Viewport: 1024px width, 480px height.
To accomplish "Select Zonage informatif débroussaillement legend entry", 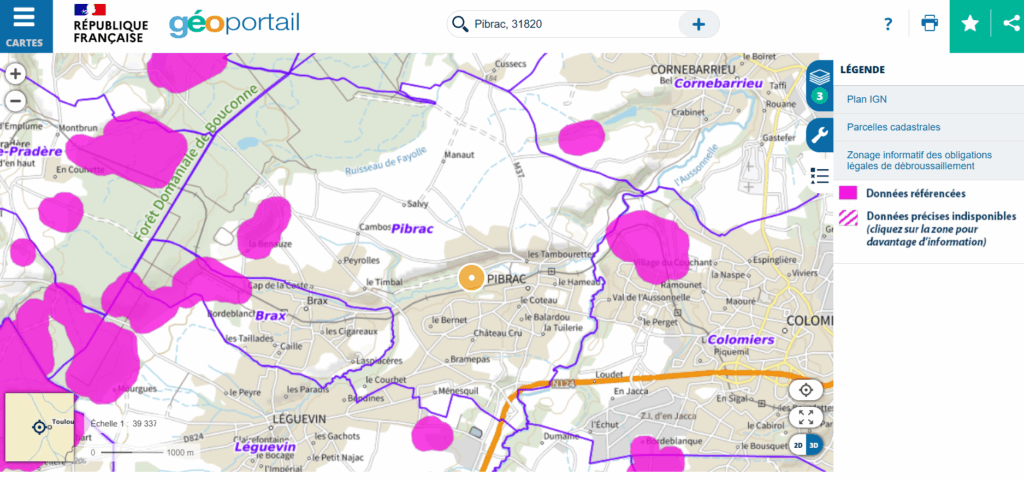I will [x=918, y=161].
